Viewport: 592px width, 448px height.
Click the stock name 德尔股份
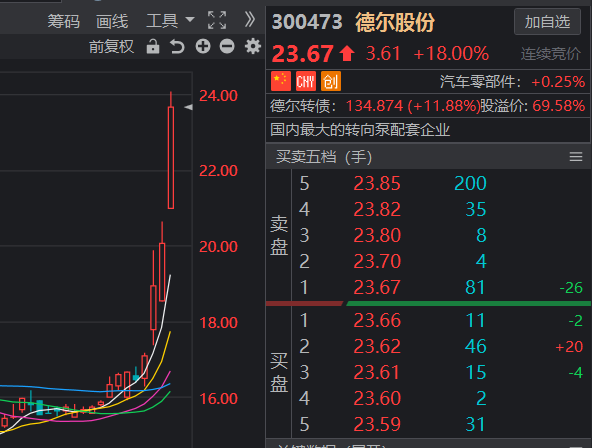click(x=395, y=22)
